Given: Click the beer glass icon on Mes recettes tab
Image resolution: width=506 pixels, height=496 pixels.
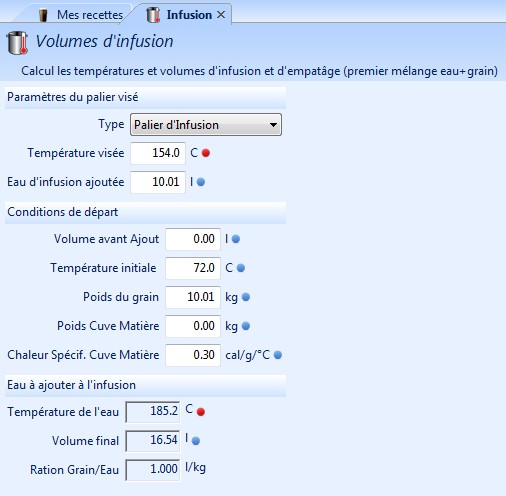Looking at the screenshot, I should point(43,15).
